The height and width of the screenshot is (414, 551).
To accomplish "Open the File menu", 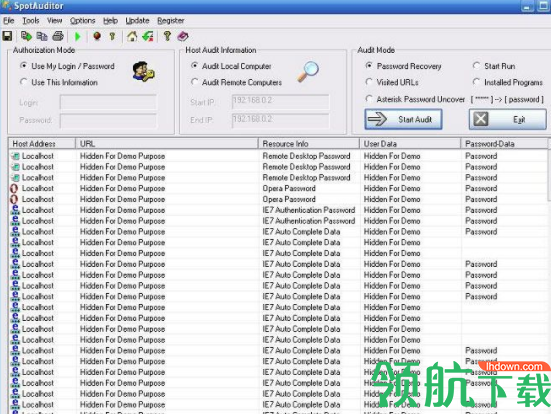I will pyautogui.click(x=9, y=21).
